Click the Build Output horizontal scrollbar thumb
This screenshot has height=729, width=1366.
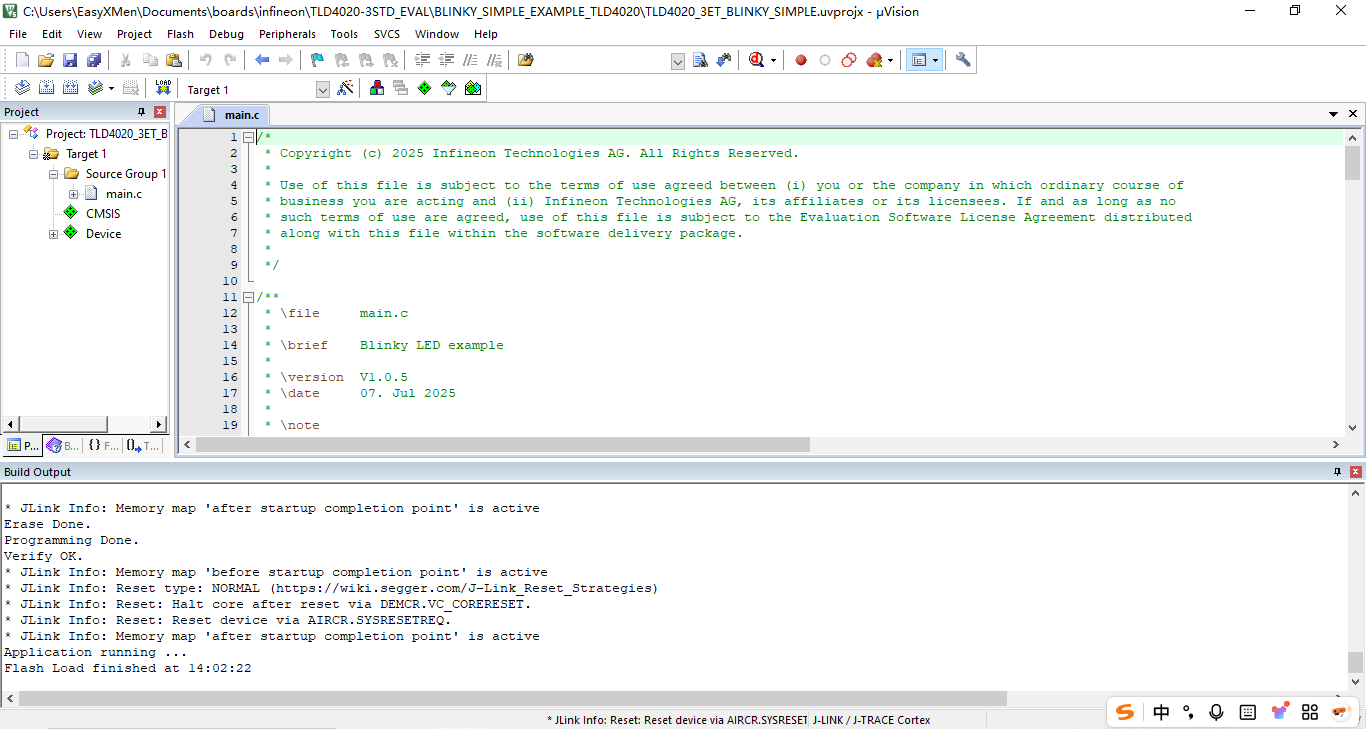[x=513, y=698]
